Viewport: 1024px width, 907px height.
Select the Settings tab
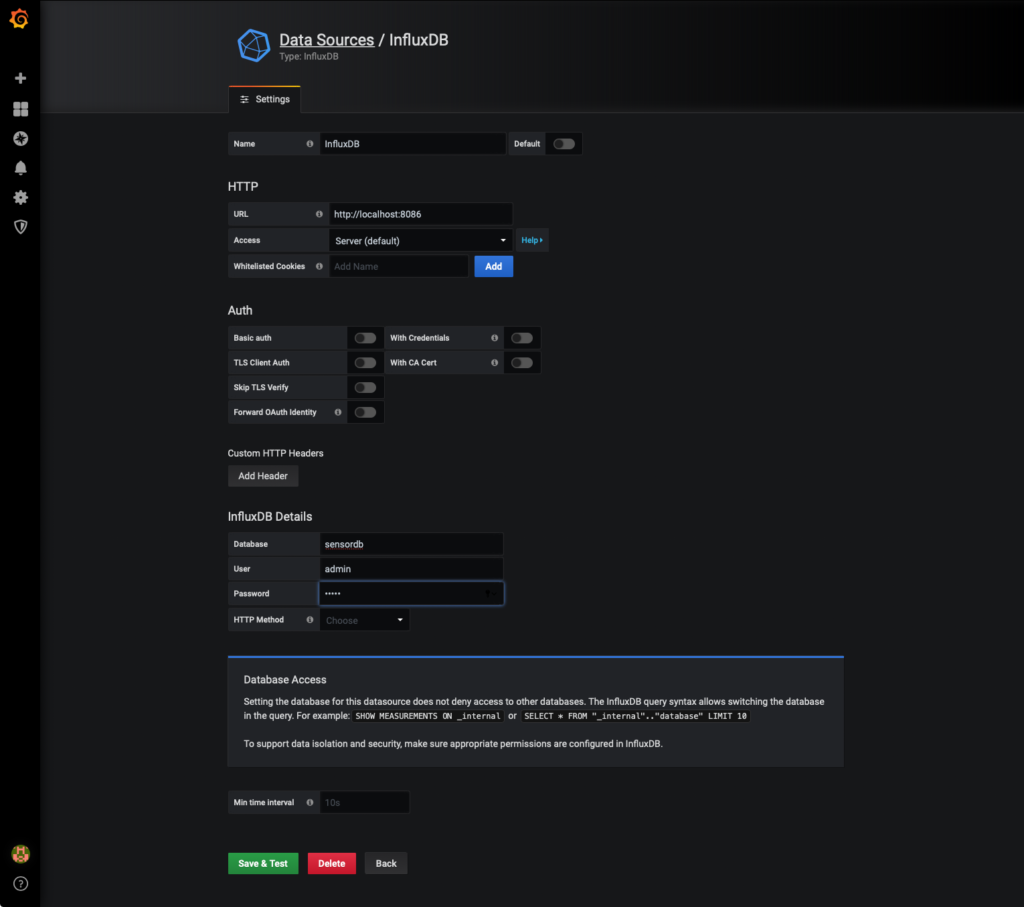click(x=264, y=99)
